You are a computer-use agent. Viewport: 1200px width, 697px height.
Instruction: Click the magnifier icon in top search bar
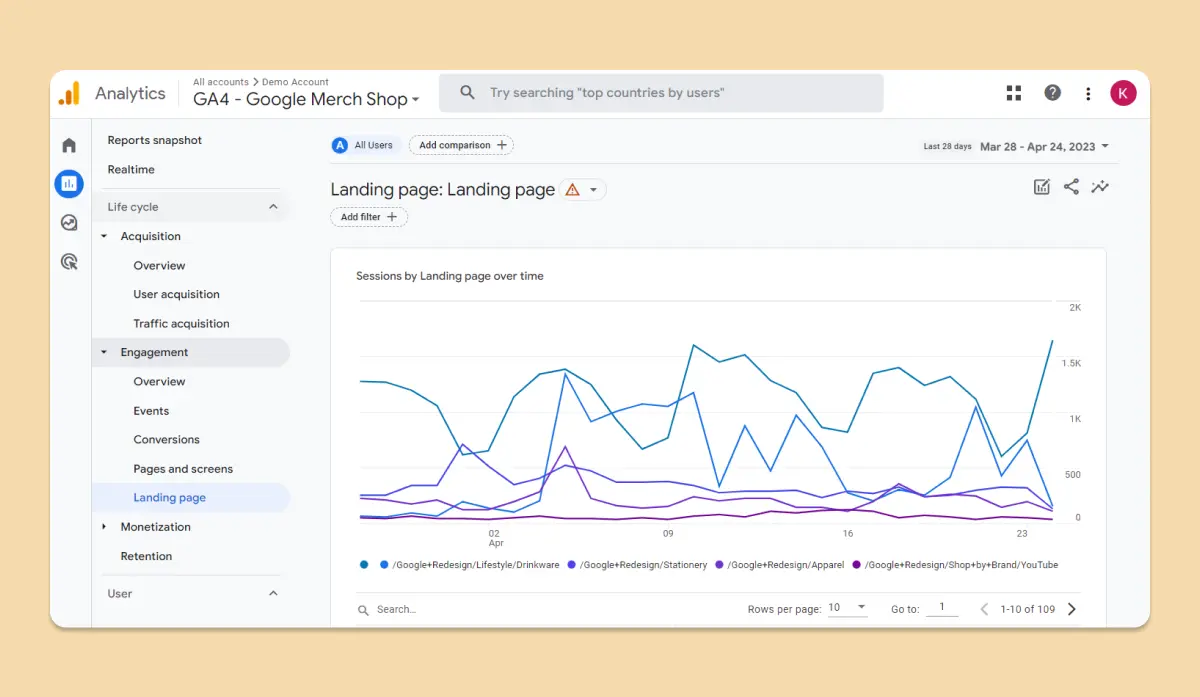click(467, 93)
